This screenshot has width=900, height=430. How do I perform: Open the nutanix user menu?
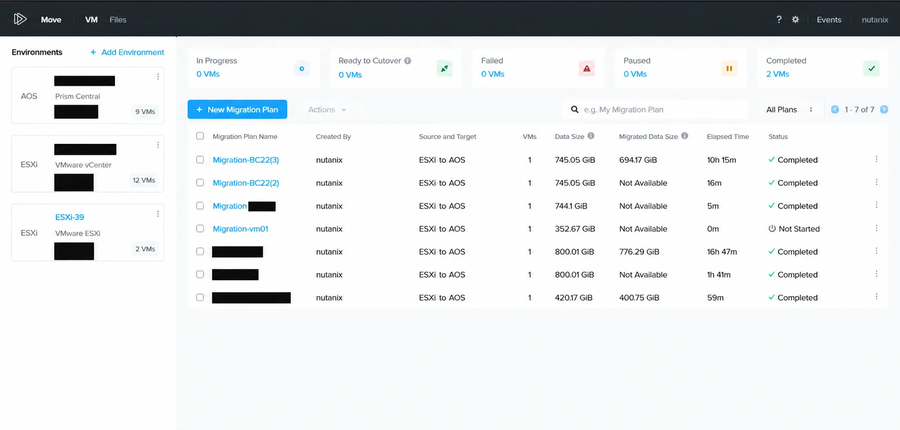875,20
